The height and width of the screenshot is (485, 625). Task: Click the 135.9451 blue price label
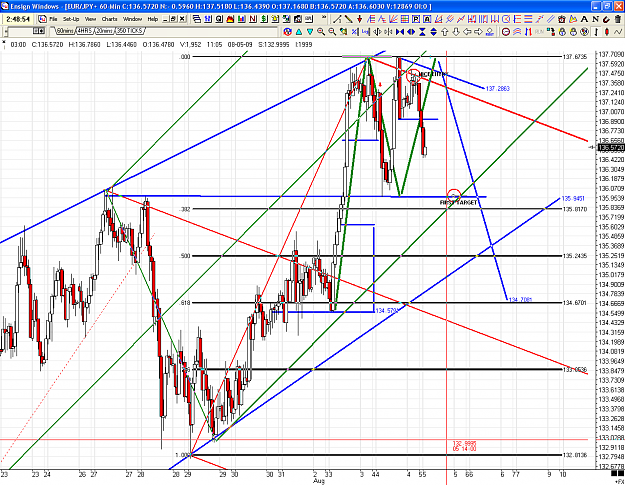pos(573,198)
